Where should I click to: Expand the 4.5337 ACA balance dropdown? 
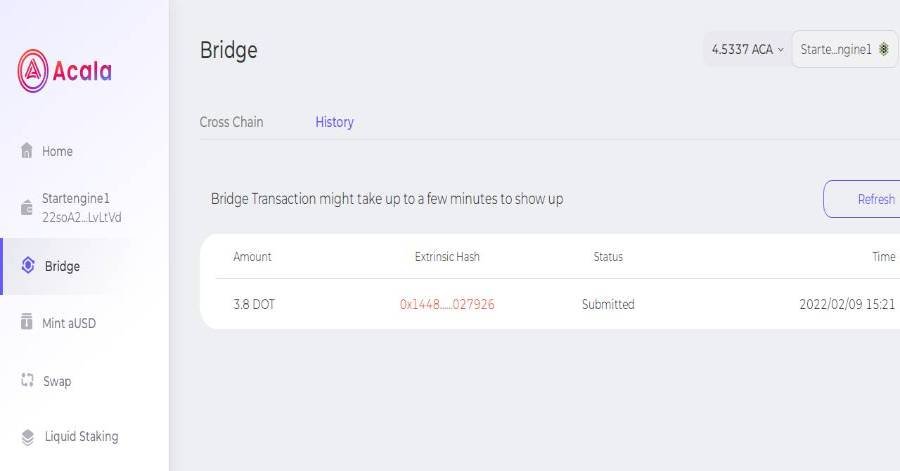coord(747,49)
